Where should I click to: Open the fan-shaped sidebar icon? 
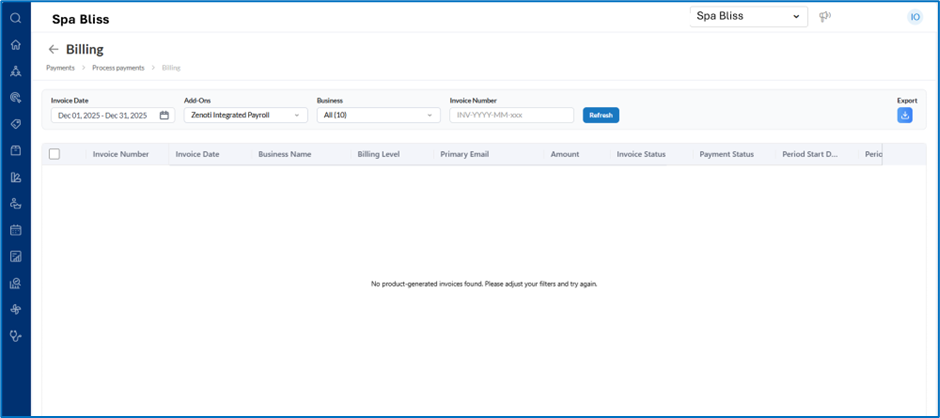(x=16, y=309)
